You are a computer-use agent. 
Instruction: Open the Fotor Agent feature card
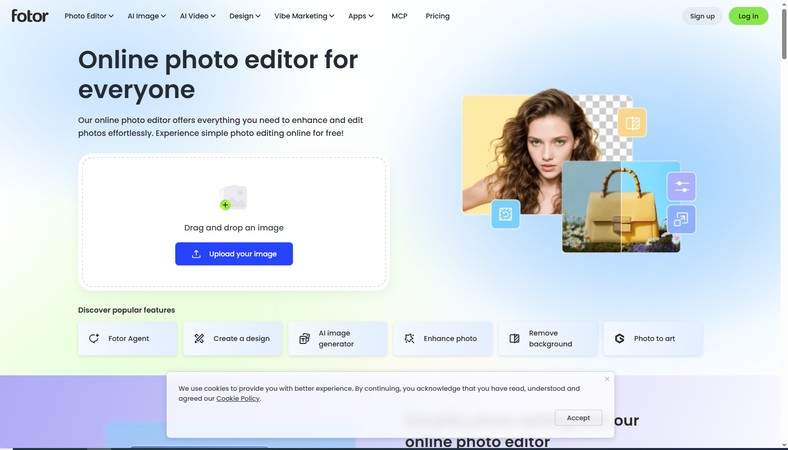click(x=128, y=338)
